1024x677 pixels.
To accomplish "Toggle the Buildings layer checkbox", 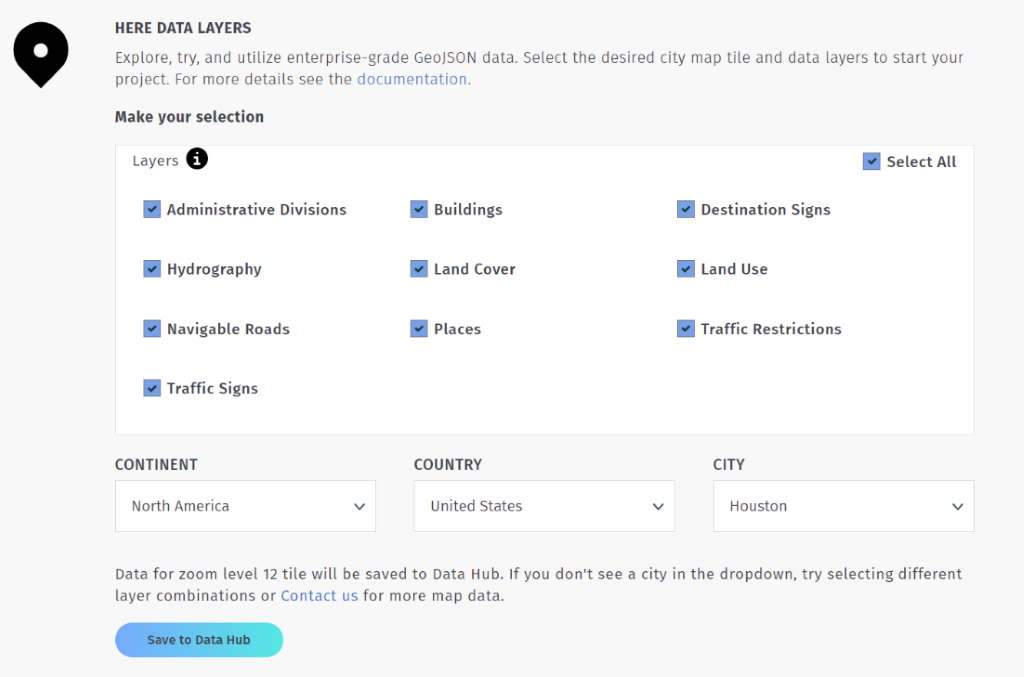I will pos(419,209).
